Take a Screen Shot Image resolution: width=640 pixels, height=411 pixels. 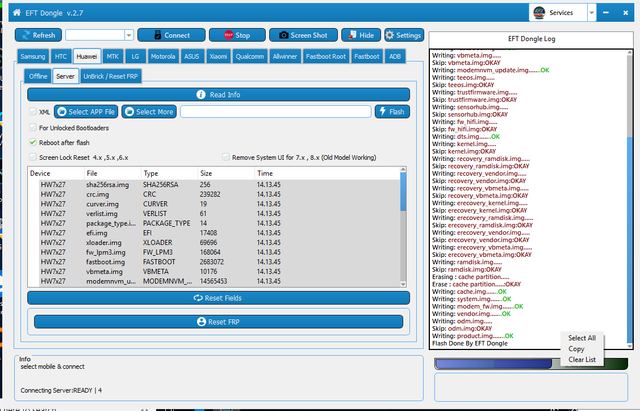click(x=303, y=35)
